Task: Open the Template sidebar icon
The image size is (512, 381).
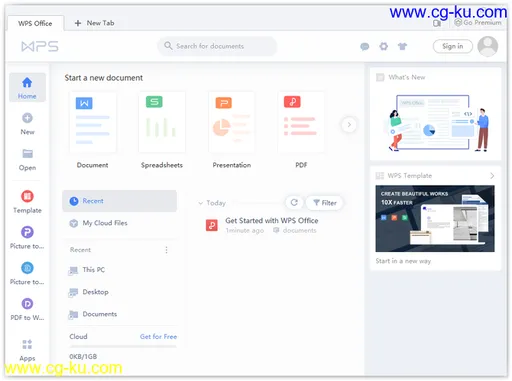Action: (27, 196)
